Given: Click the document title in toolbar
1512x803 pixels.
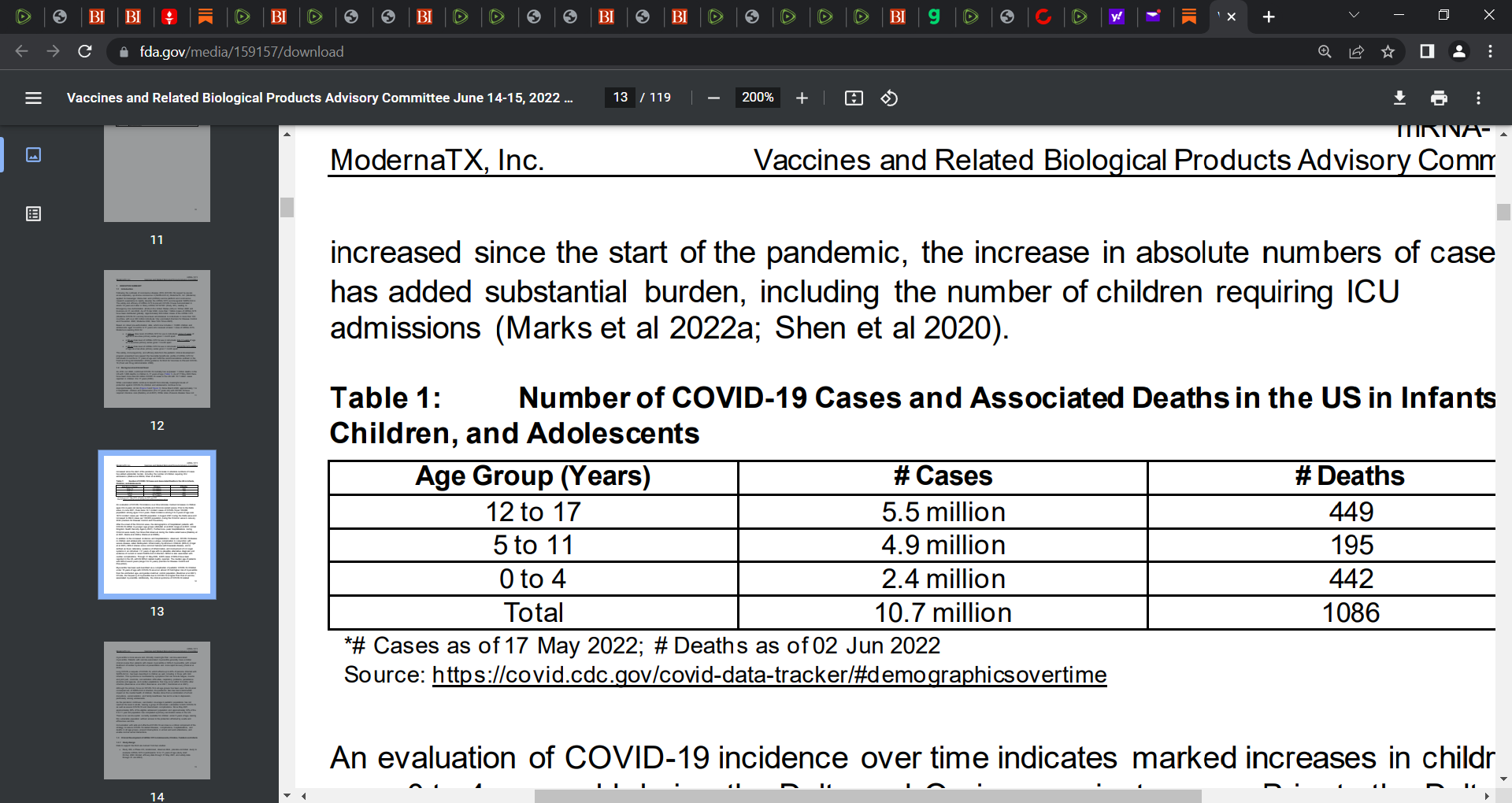Looking at the screenshot, I should (x=320, y=98).
